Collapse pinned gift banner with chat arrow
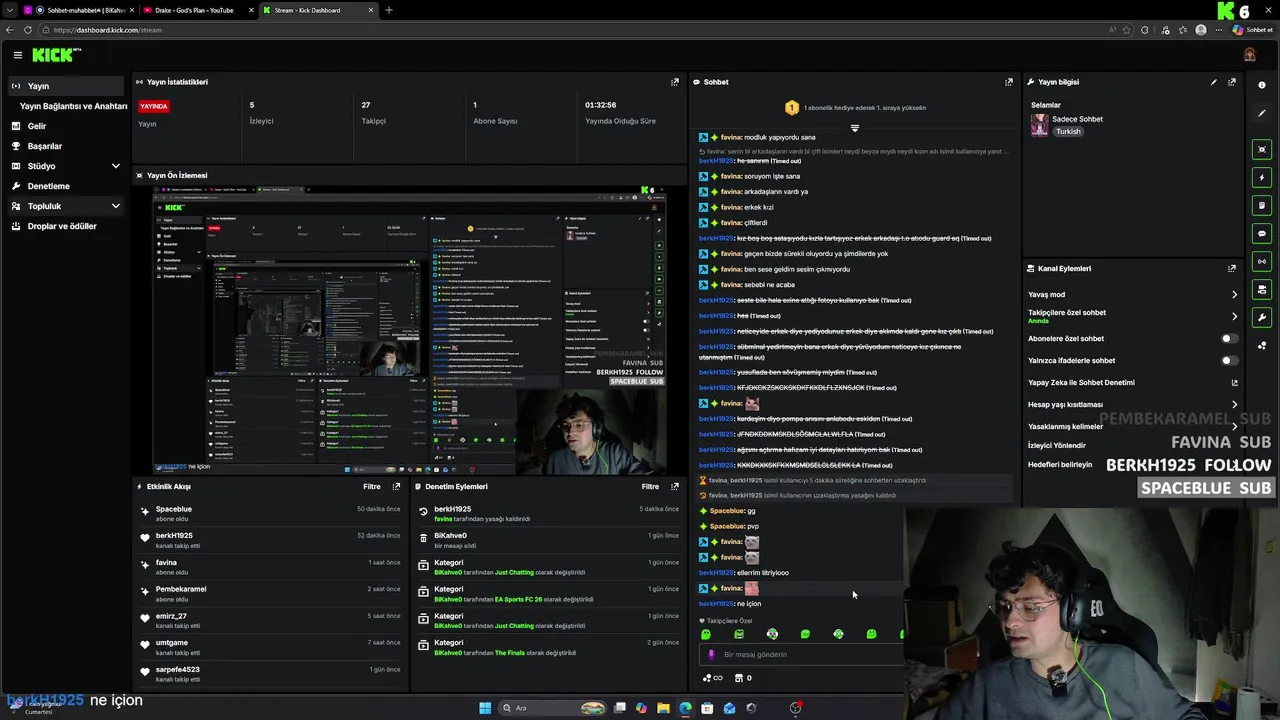This screenshot has height=720, width=1280. click(855, 128)
